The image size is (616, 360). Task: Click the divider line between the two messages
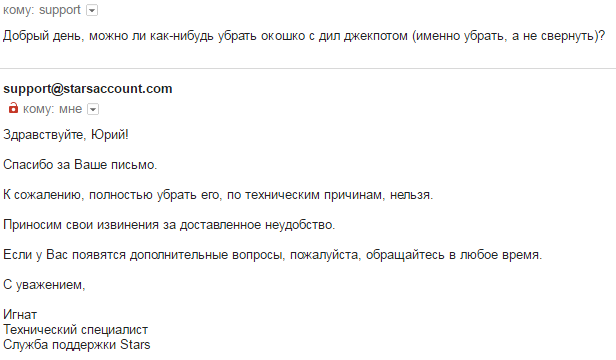[308, 68]
